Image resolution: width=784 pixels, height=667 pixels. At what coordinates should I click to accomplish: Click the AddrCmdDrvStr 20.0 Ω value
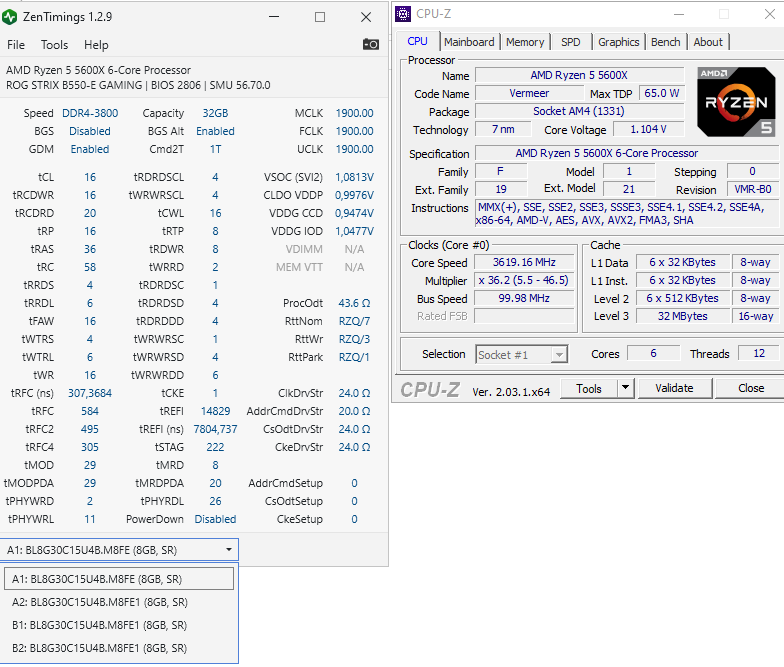point(354,411)
